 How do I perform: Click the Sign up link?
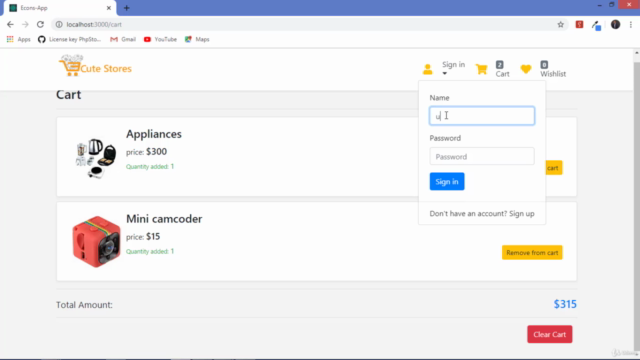[522, 213]
